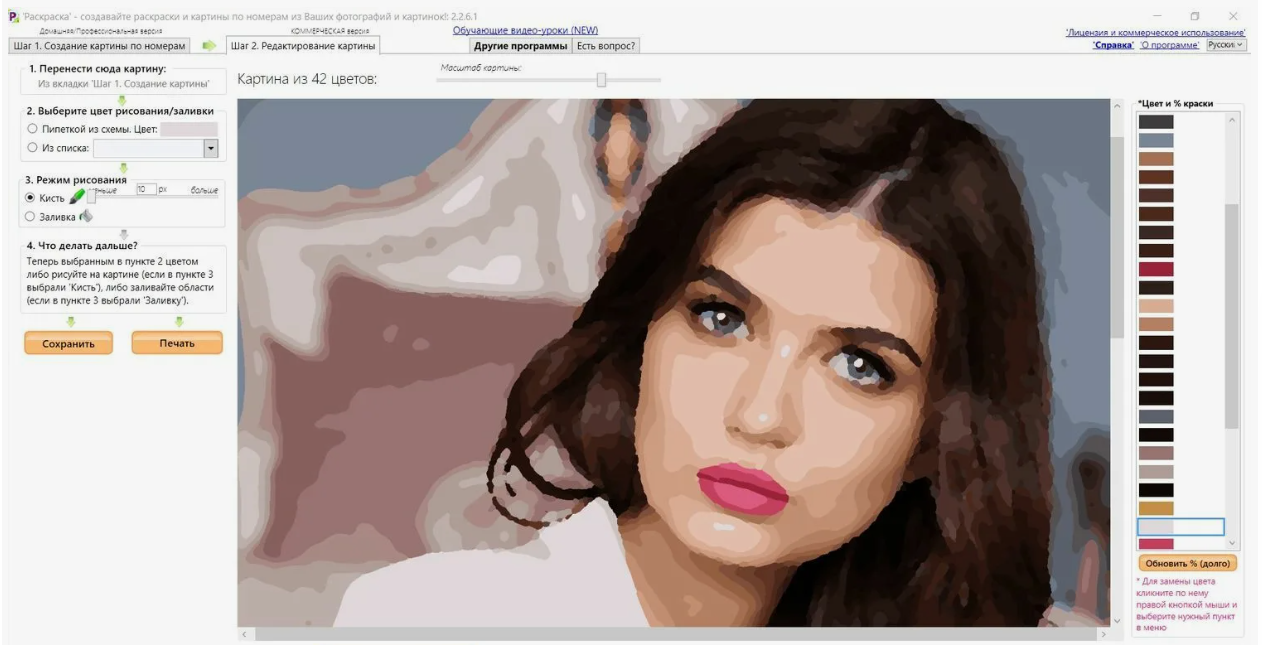Open the 'Обучающие видео-уроки (NEW)' link

[525, 31]
